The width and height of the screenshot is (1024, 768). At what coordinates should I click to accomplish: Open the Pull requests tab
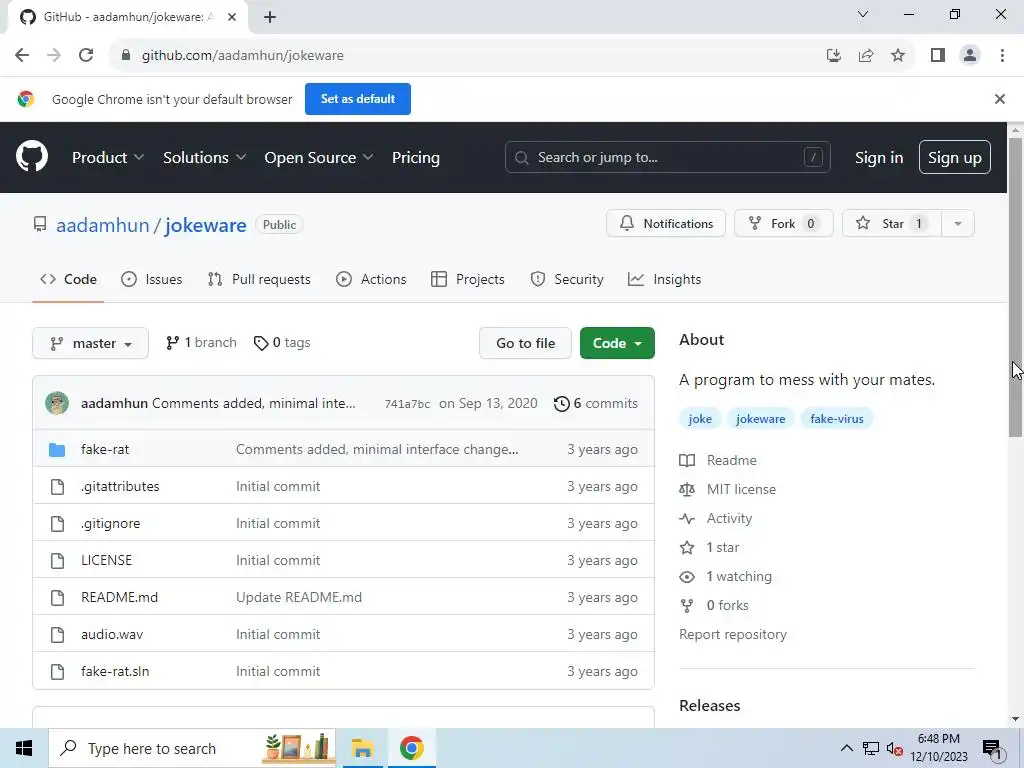259,280
